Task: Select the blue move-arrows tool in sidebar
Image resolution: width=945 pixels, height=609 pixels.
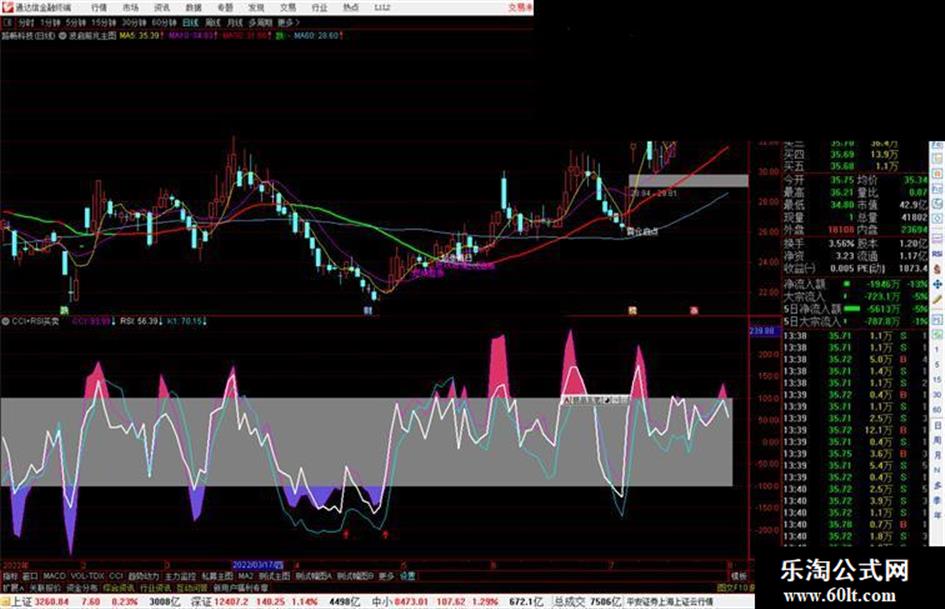Action: 937,283
